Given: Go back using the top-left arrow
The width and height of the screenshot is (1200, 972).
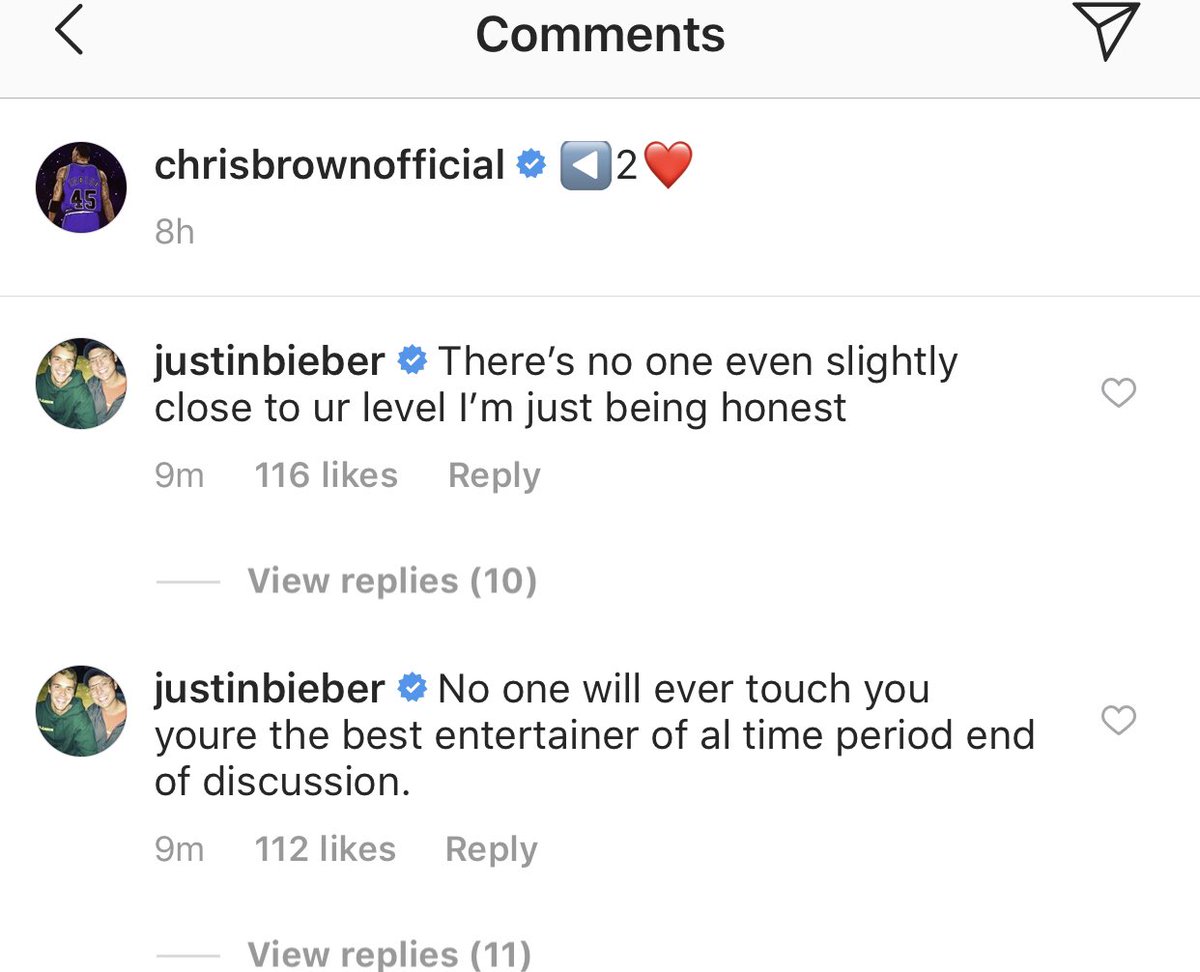Looking at the screenshot, I should (68, 34).
